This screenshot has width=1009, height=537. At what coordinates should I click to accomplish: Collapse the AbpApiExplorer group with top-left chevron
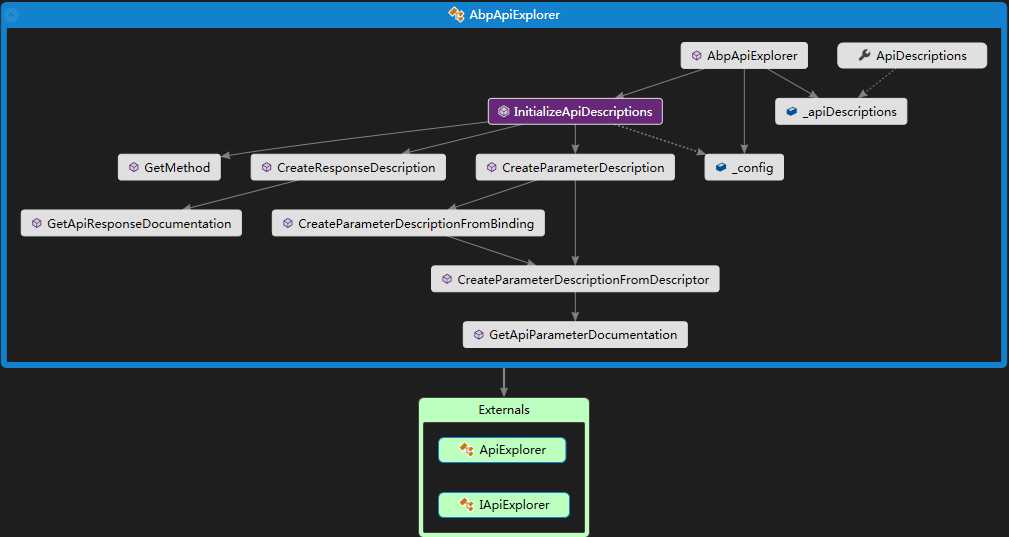pos(12,14)
